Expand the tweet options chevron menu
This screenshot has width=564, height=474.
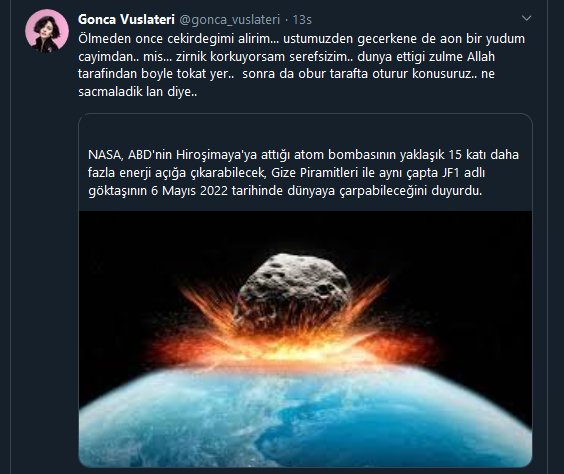click(526, 18)
